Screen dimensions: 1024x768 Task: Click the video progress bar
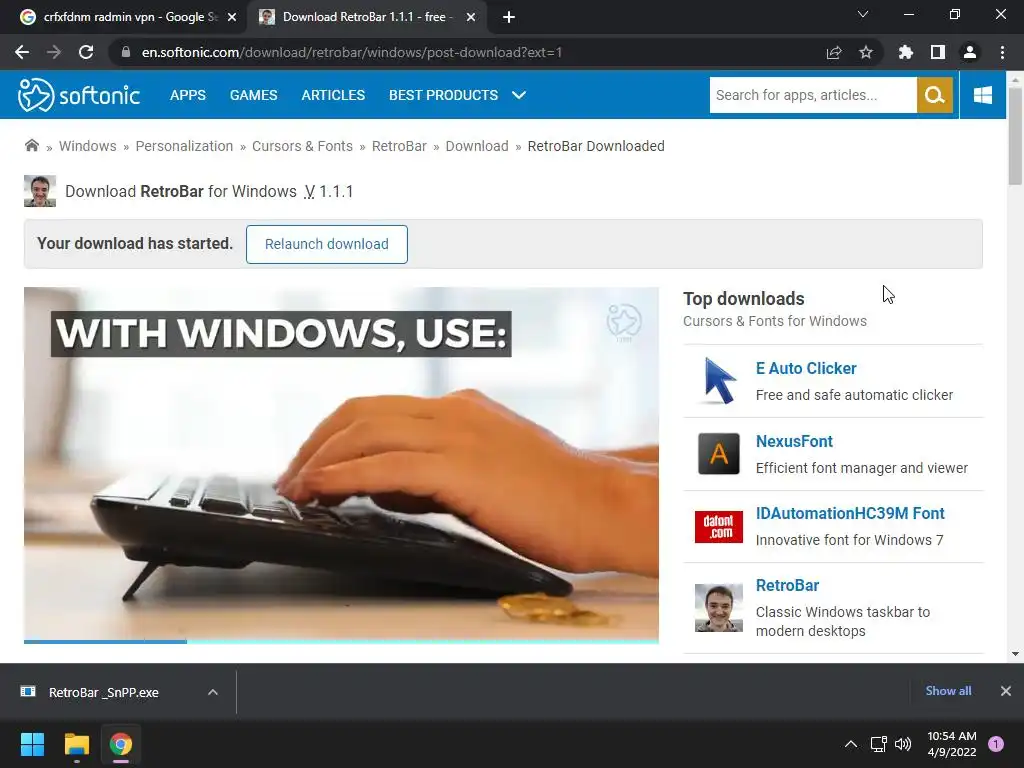tap(341, 641)
